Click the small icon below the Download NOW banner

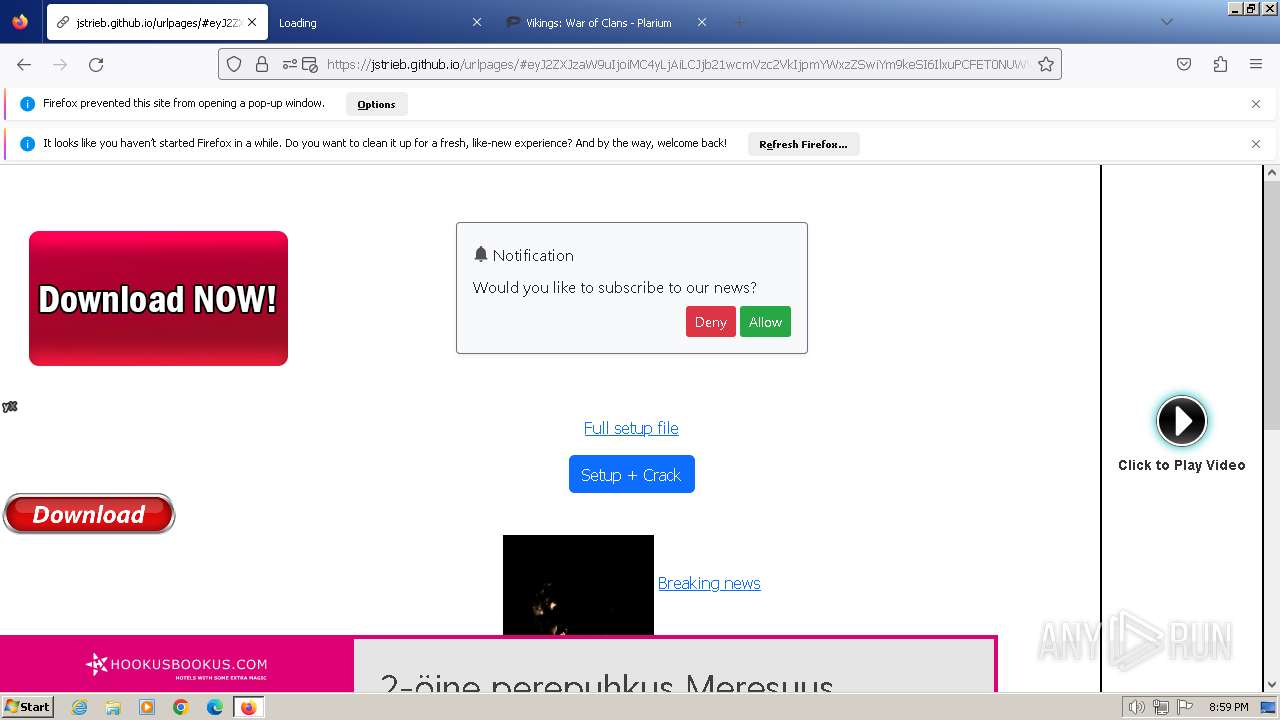tap(10, 406)
